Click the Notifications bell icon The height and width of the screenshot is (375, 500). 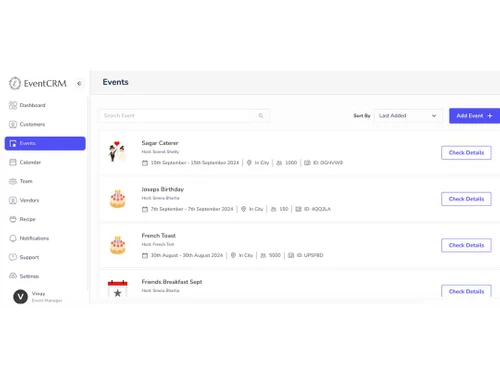click(13, 238)
